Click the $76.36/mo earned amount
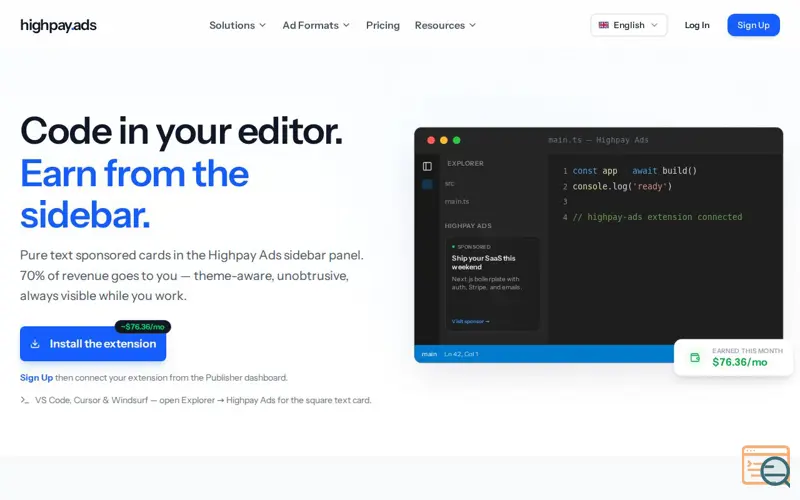This screenshot has width=800, height=500. (740, 362)
